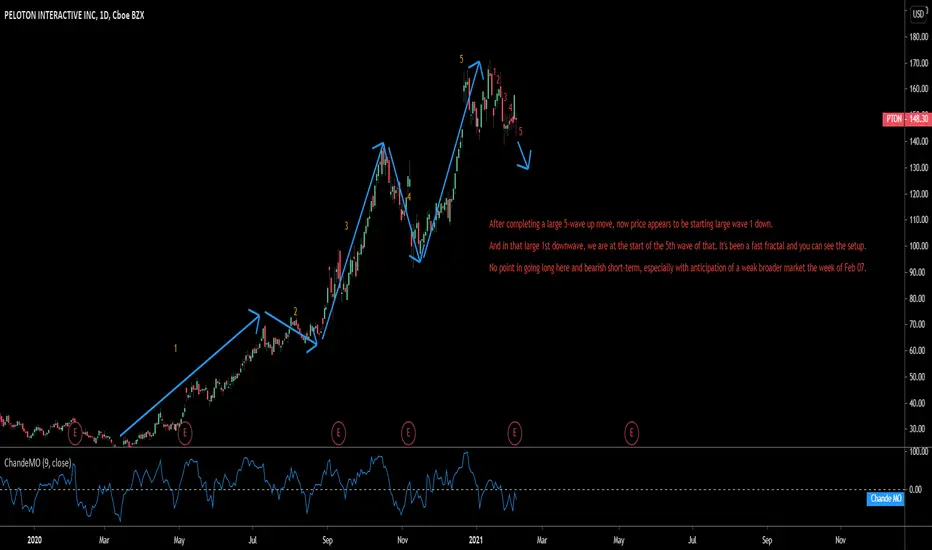Click the red wave 5 label near latest candles
Screen dimensions: 932x550
tap(521, 131)
